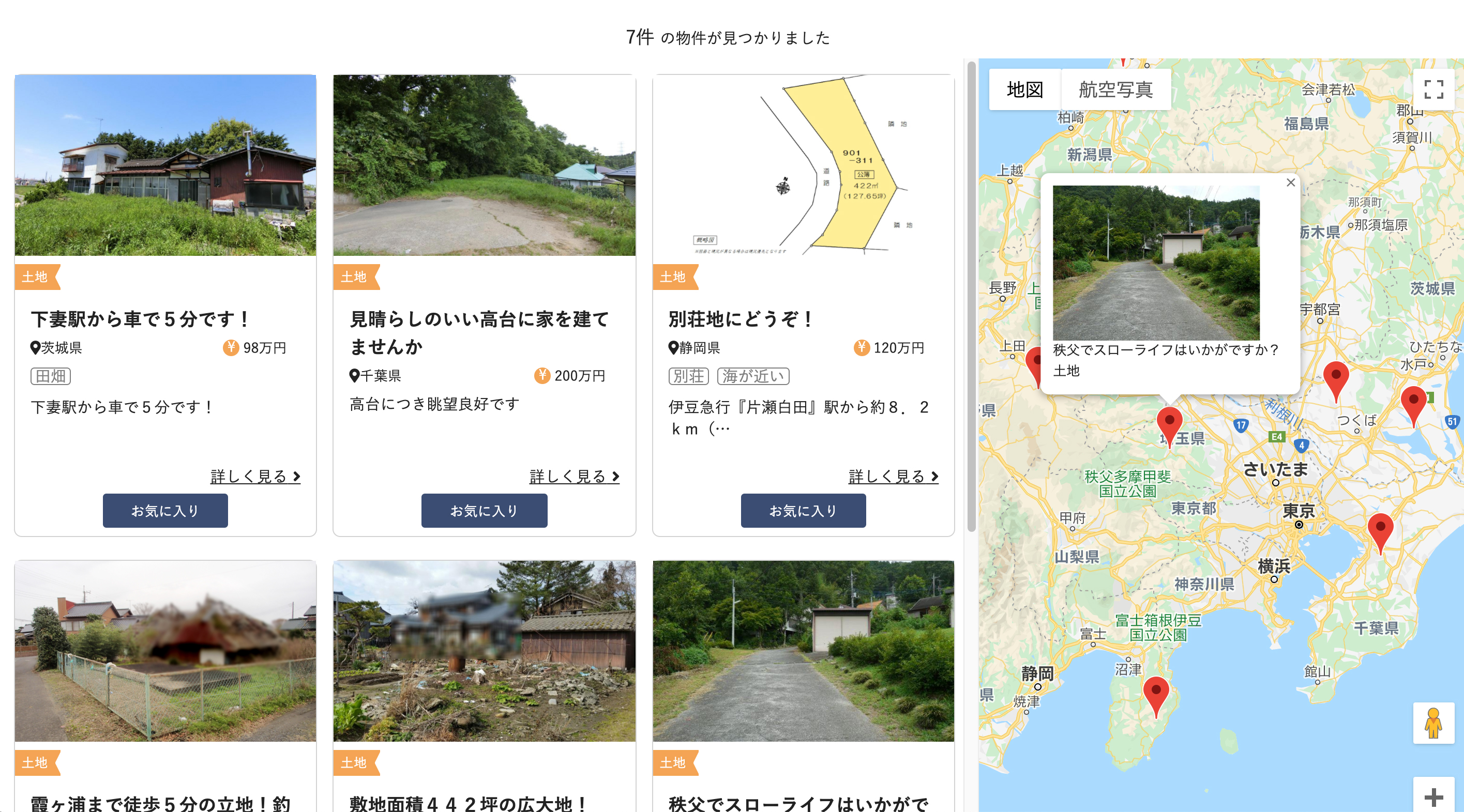Click the map pin on Izu peninsula

[1156, 697]
